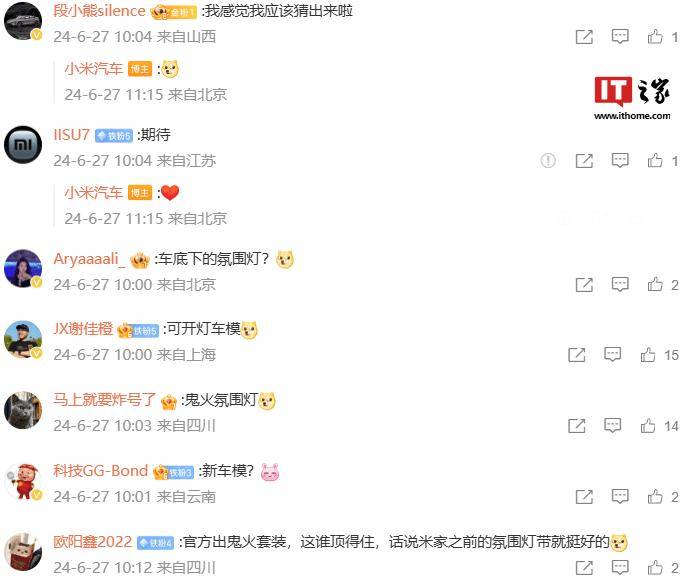Repost JX谢佳橙's 可开灯车模 comment
Image resolution: width=685 pixels, height=583 pixels.
pyautogui.click(x=577, y=355)
